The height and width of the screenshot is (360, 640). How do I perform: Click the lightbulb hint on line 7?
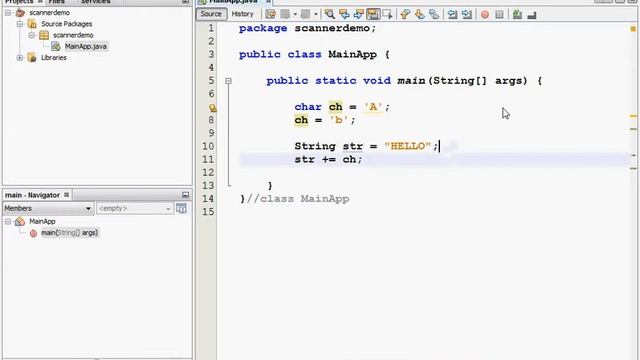coord(213,108)
